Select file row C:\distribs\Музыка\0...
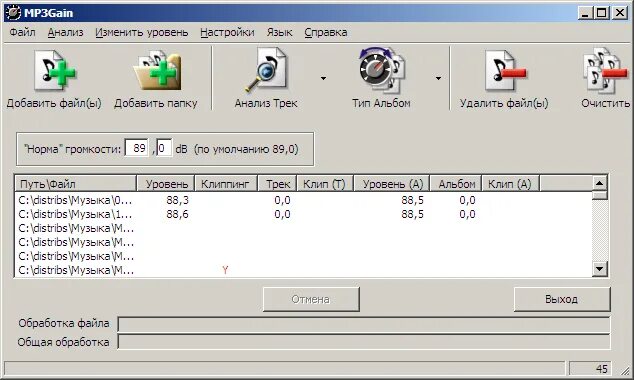 303,200
